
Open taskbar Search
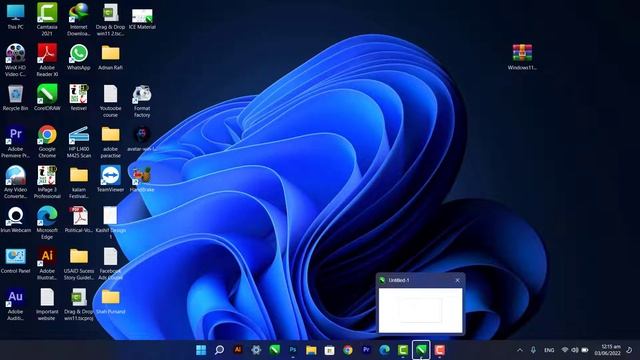click(x=219, y=350)
